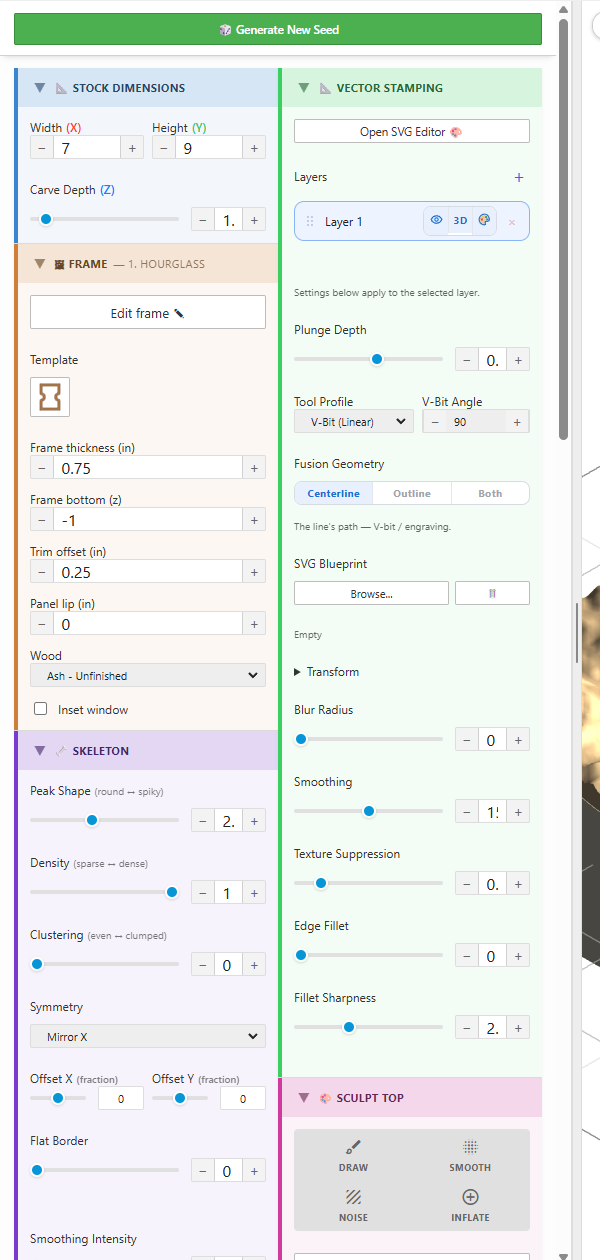Toggle Layer 1 visibility eye icon

click(436, 220)
